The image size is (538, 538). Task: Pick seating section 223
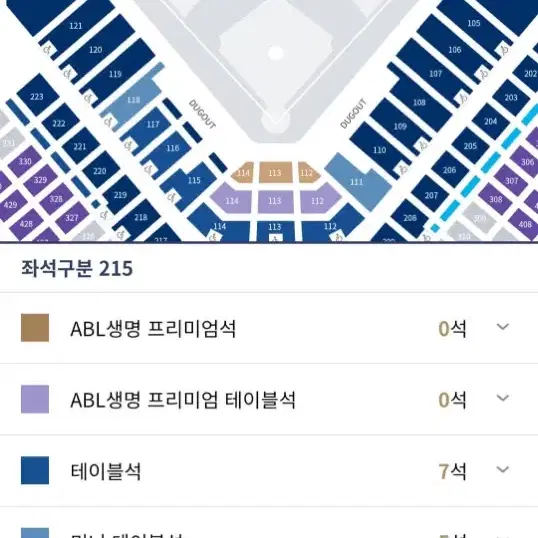(37, 96)
